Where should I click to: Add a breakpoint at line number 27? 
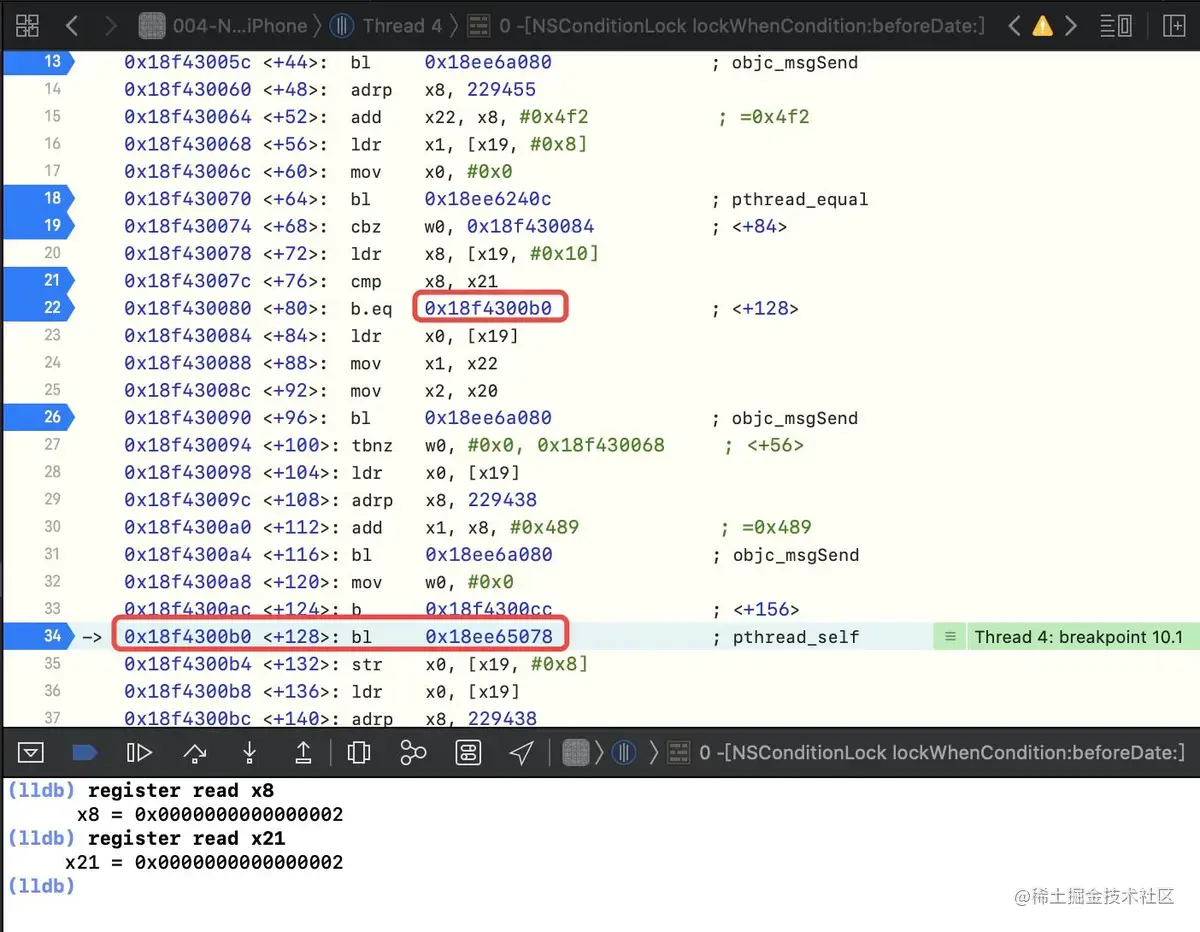(52, 444)
